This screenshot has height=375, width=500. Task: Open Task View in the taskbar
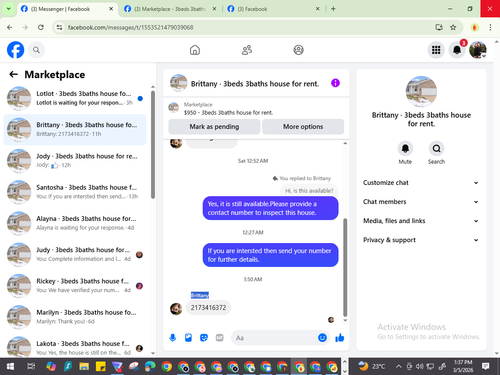(31, 367)
